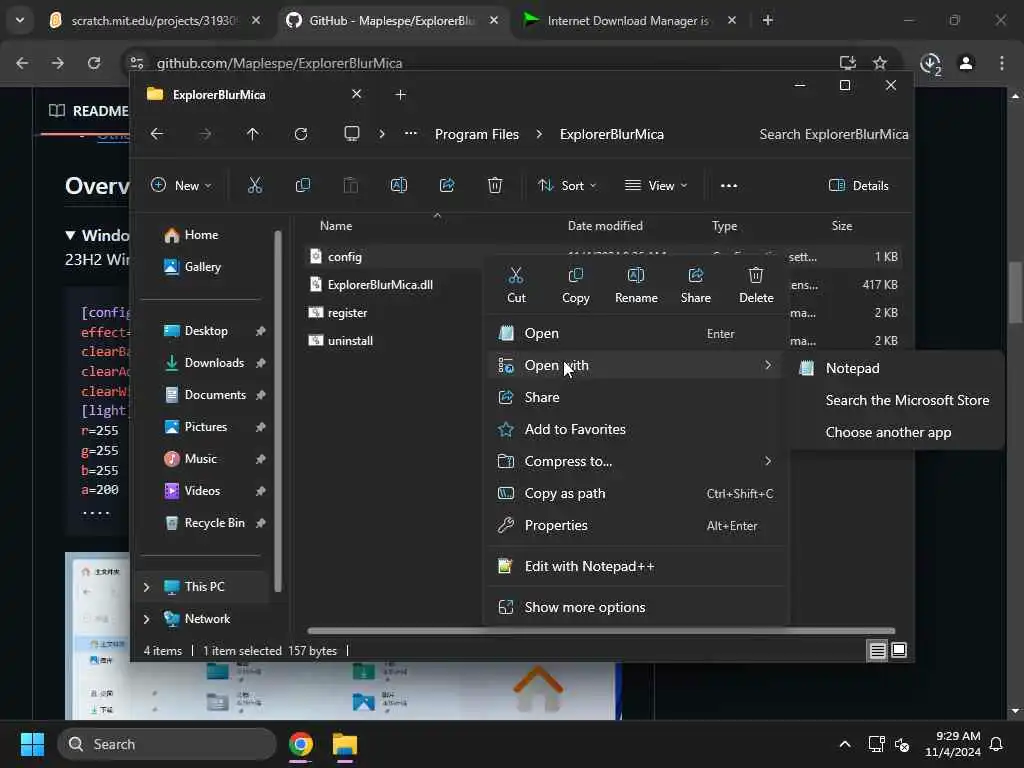This screenshot has height=768, width=1024.
Task: Click Search ExplorerBlurMica box
Action: pos(833,135)
